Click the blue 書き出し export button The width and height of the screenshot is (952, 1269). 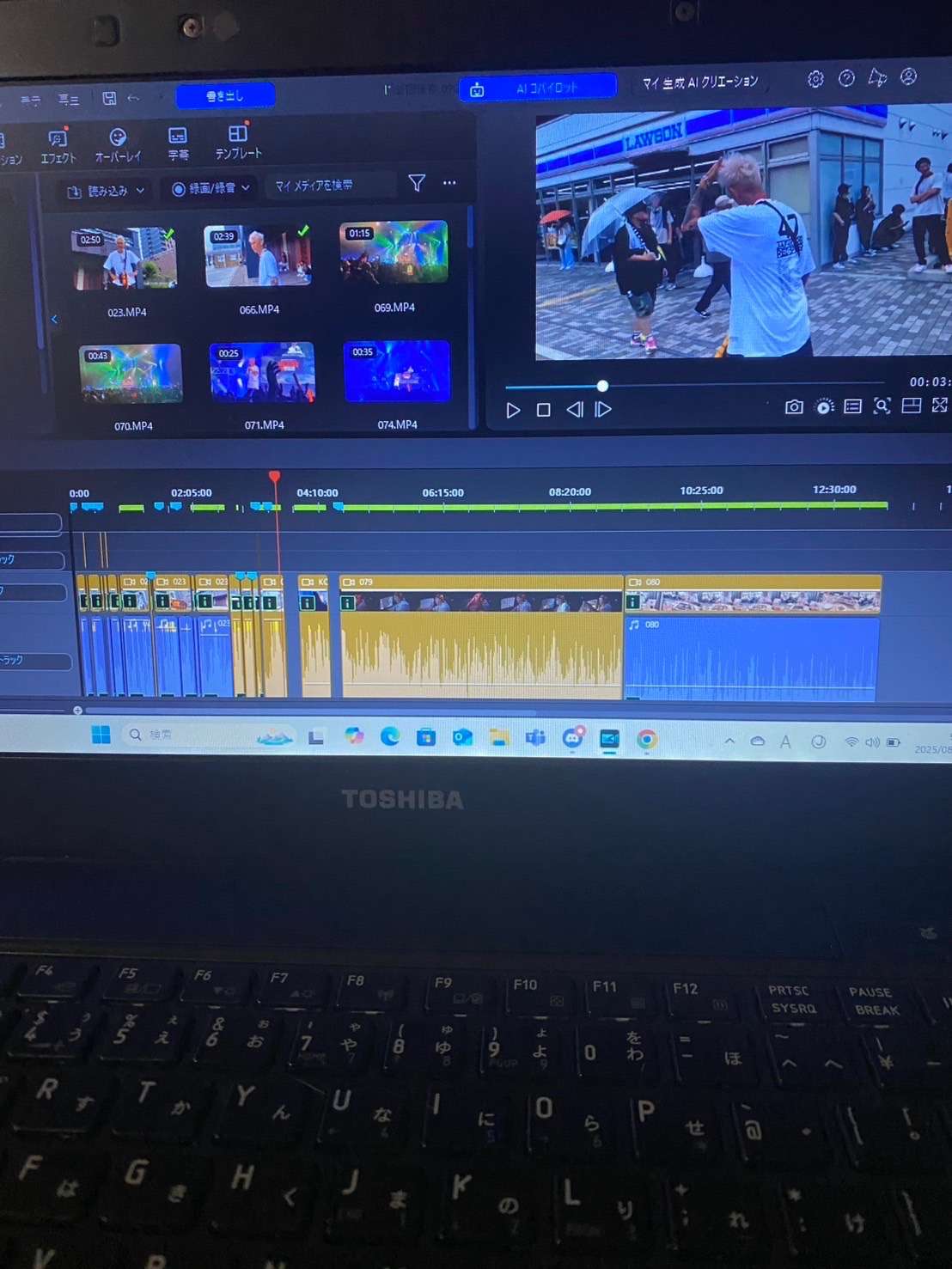(x=225, y=95)
